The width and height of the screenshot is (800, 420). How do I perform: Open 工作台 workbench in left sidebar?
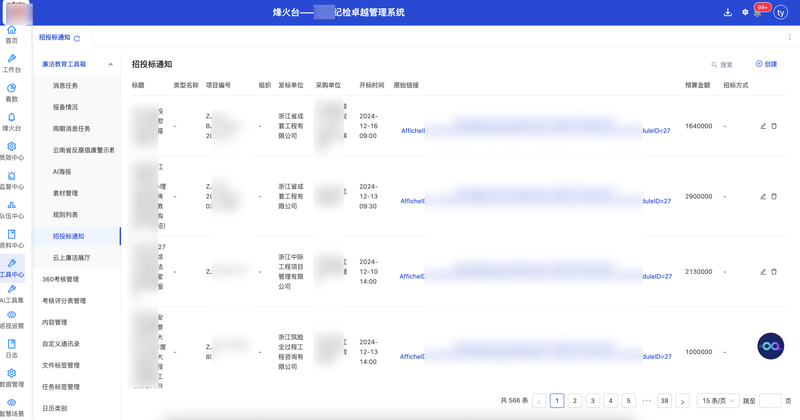[11, 63]
